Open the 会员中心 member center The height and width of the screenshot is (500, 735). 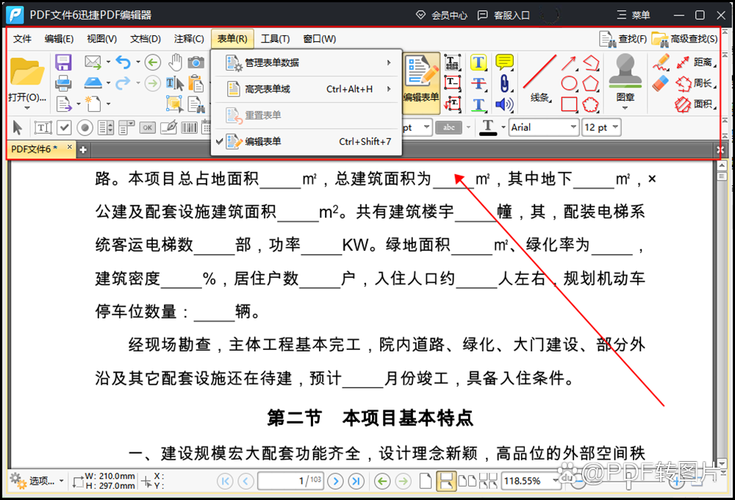(x=442, y=15)
